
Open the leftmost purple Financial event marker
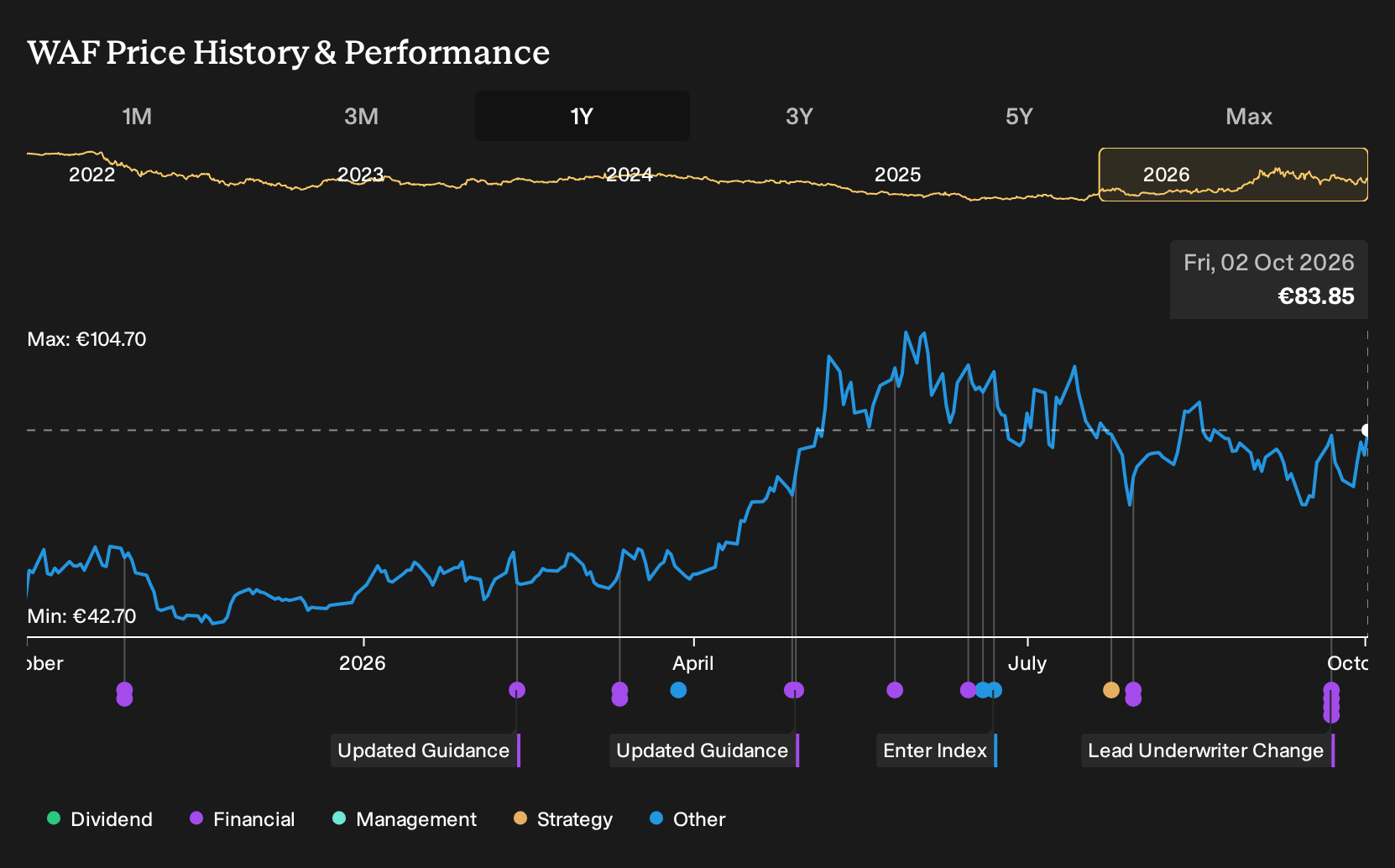tap(124, 694)
